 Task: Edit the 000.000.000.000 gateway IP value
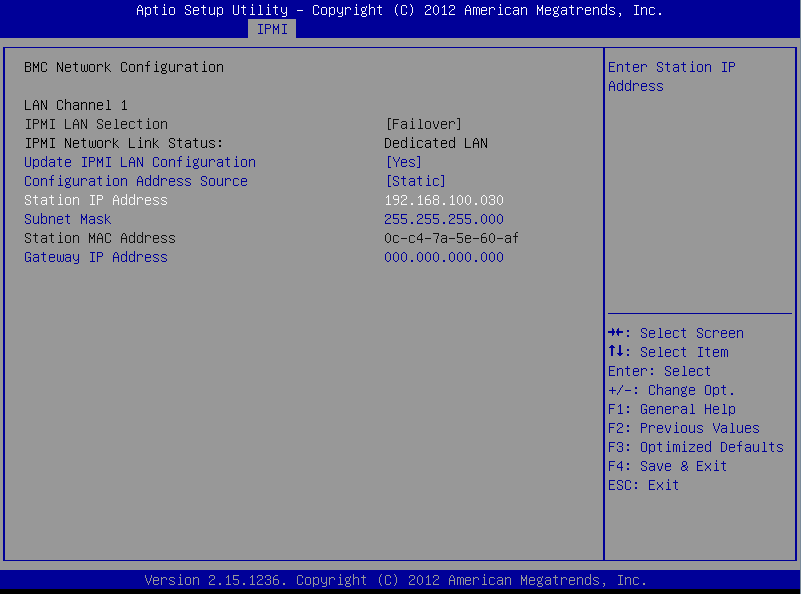444,257
